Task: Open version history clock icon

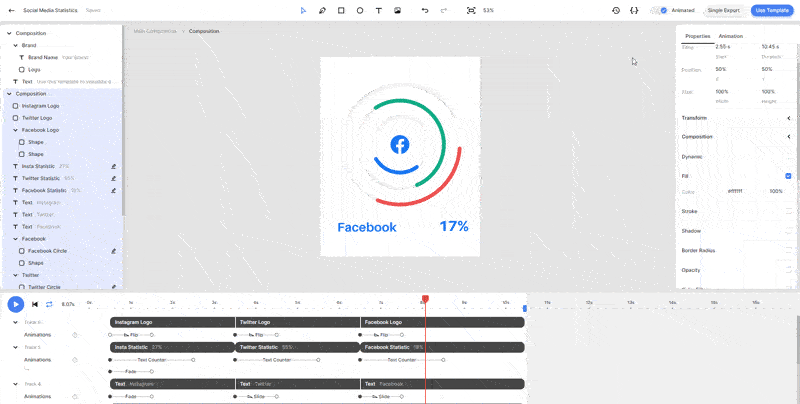Action: pos(616,10)
